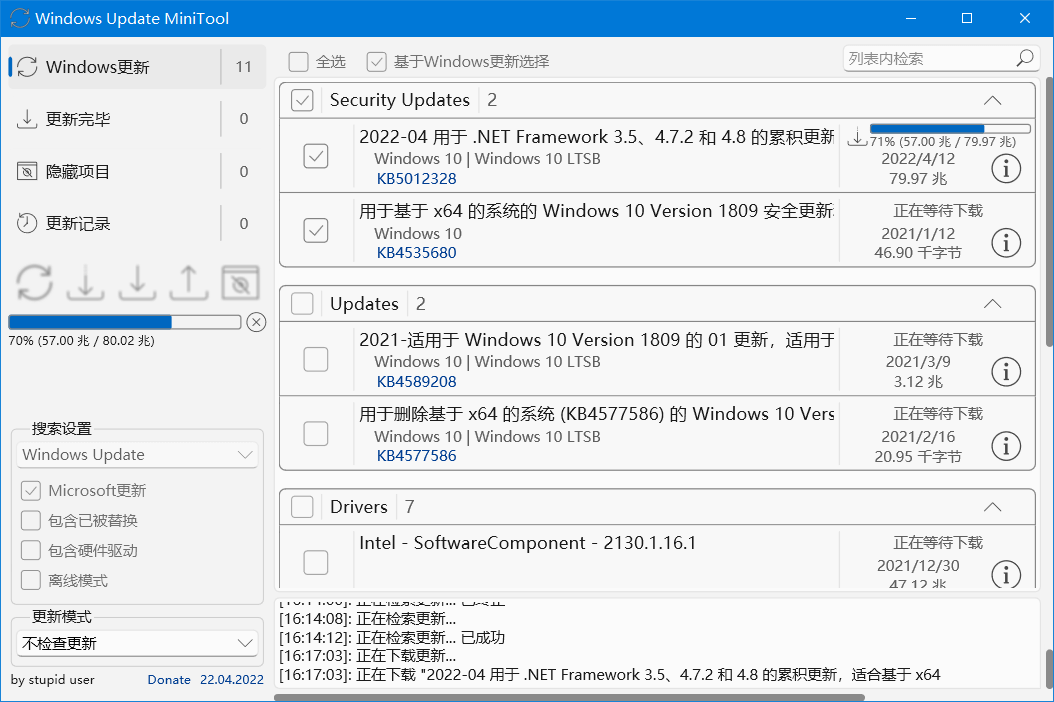This screenshot has height=702, width=1054.
Task: Toggle the Microsoft更新 checkbox
Action: [x=31, y=491]
